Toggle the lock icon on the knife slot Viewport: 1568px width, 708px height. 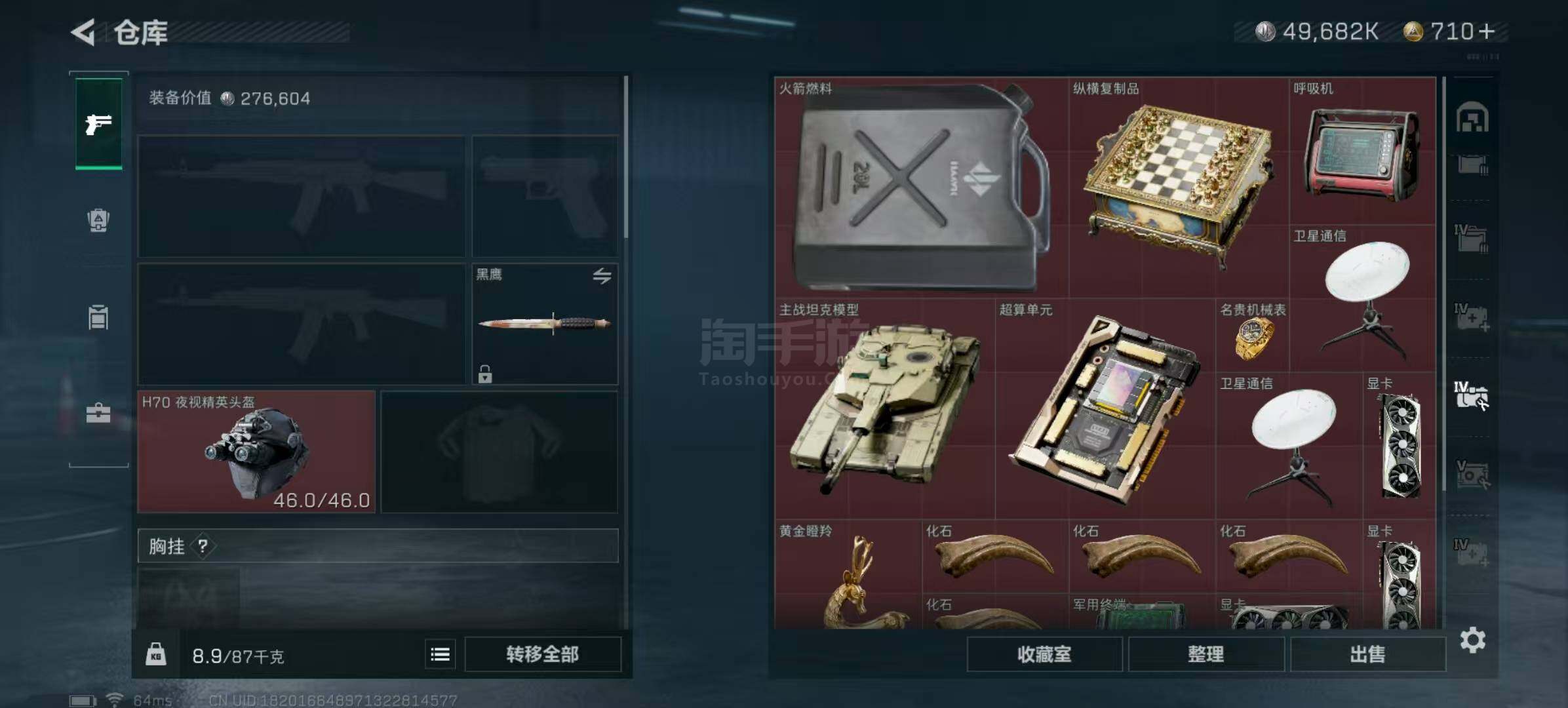click(x=484, y=374)
